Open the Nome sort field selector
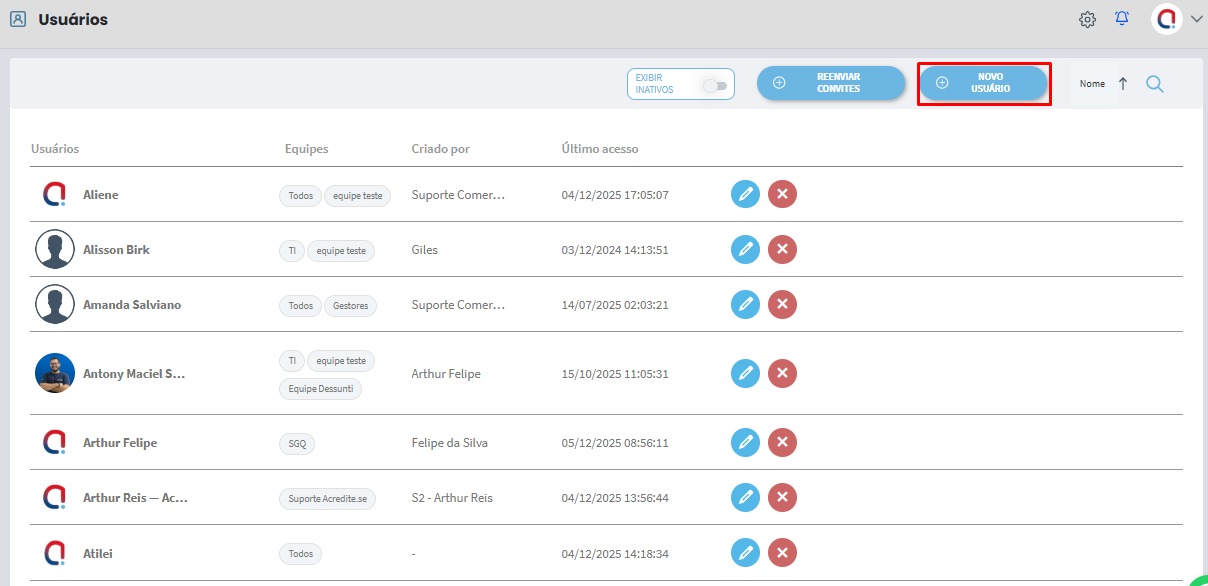This screenshot has height=586, width=1208. pyautogui.click(x=1092, y=84)
